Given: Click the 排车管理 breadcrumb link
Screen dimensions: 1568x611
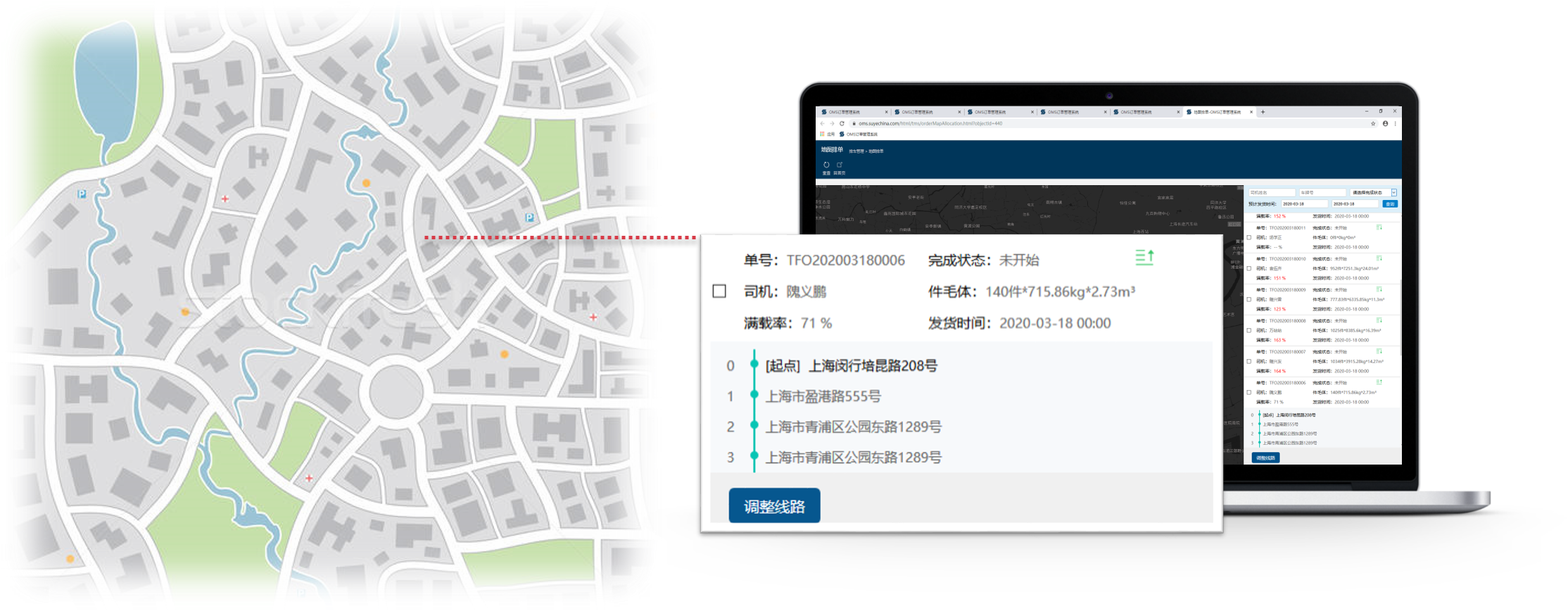Looking at the screenshot, I should coord(856,151).
